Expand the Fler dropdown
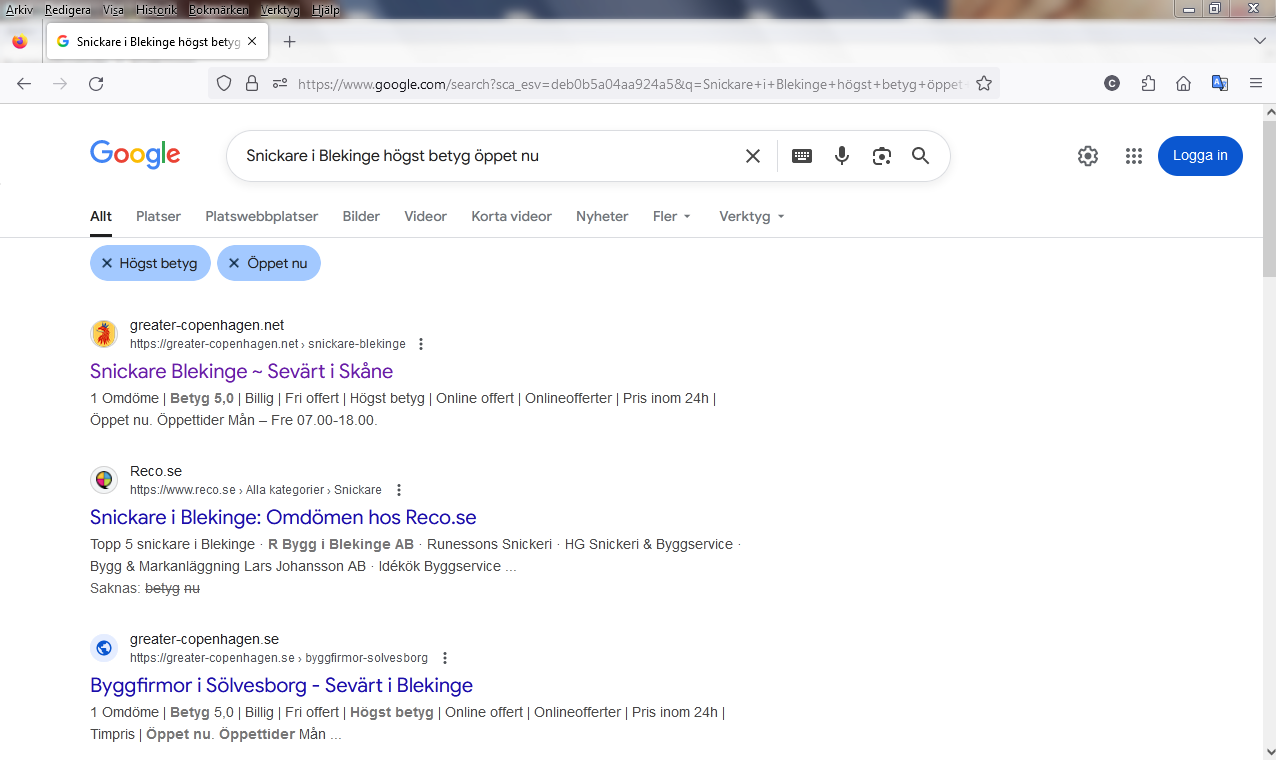The width and height of the screenshot is (1276, 760). (672, 216)
